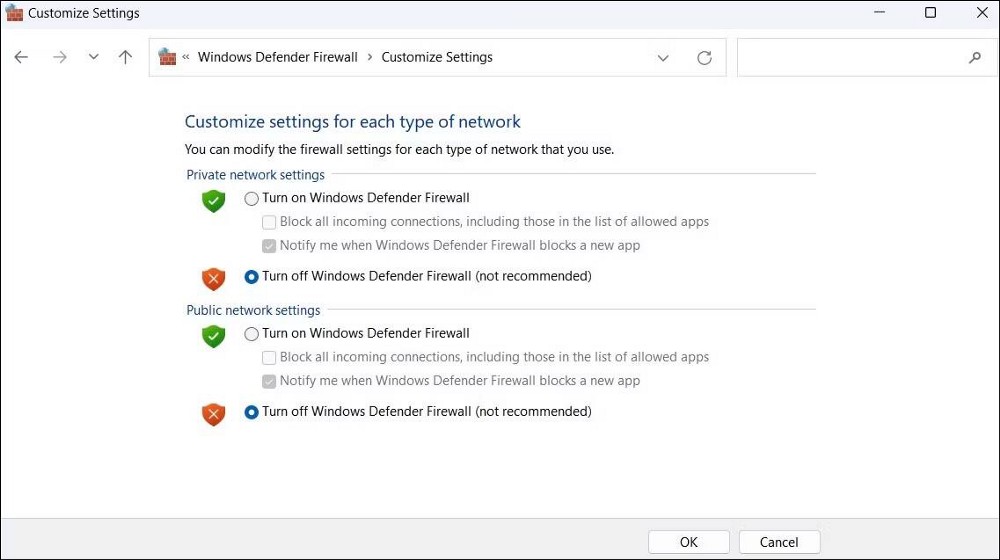Refresh the Customize Settings page
Image resolution: width=1000 pixels, height=560 pixels.
704,58
